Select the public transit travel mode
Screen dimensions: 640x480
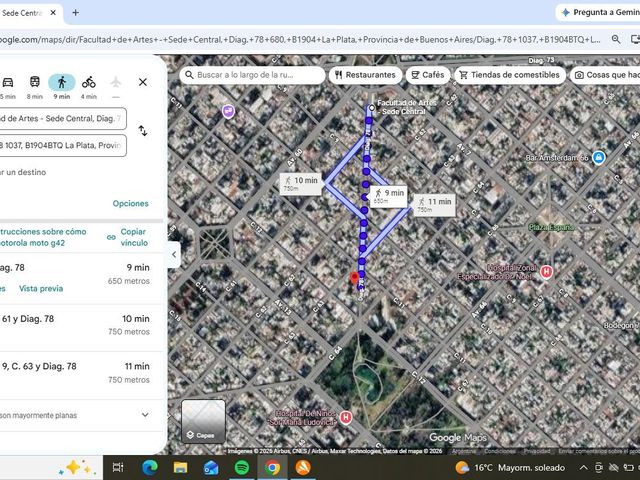(35, 82)
